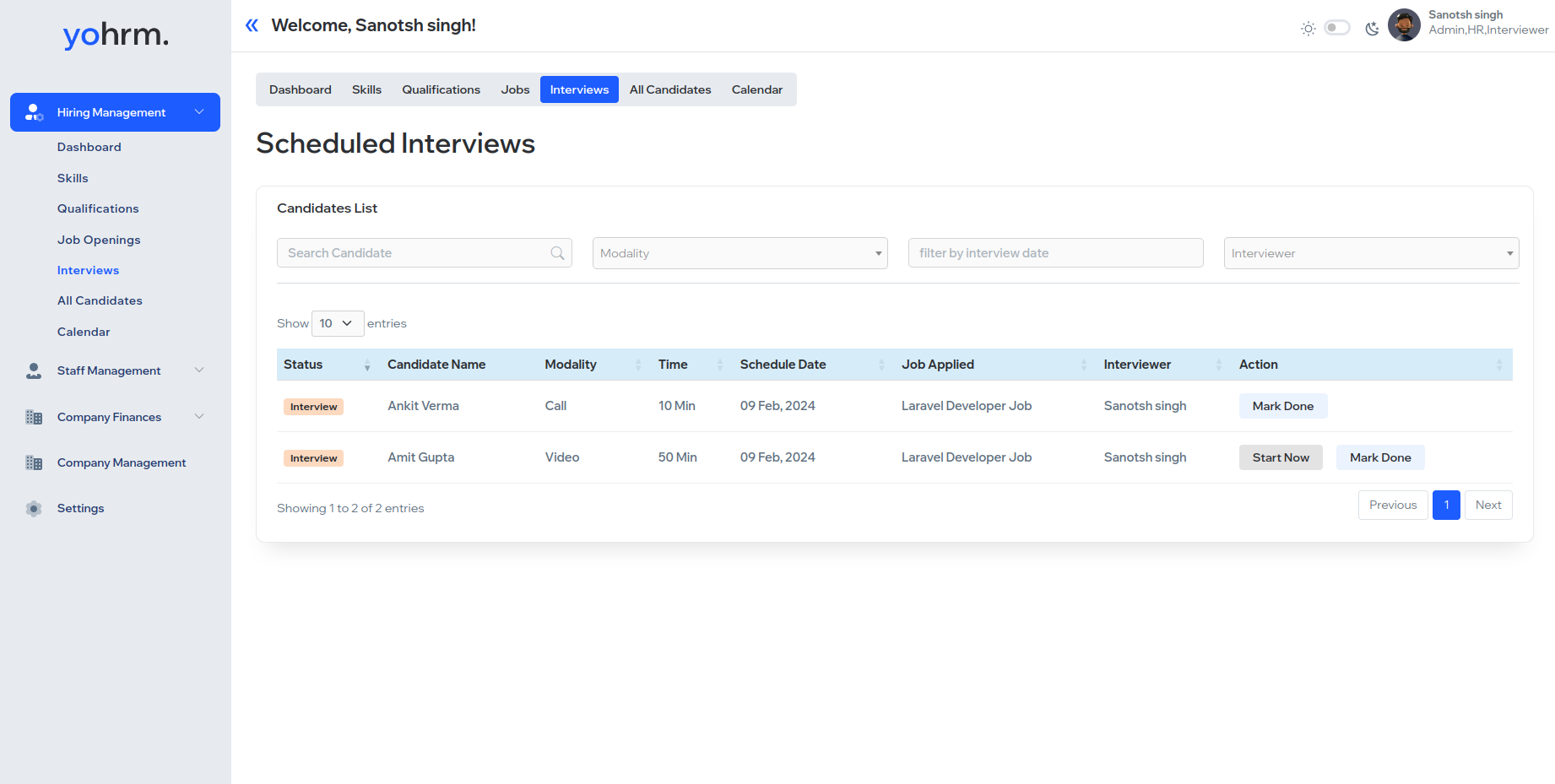Open the Sanotsh singh profile avatar
This screenshot has height=784, width=1555.
point(1404,25)
